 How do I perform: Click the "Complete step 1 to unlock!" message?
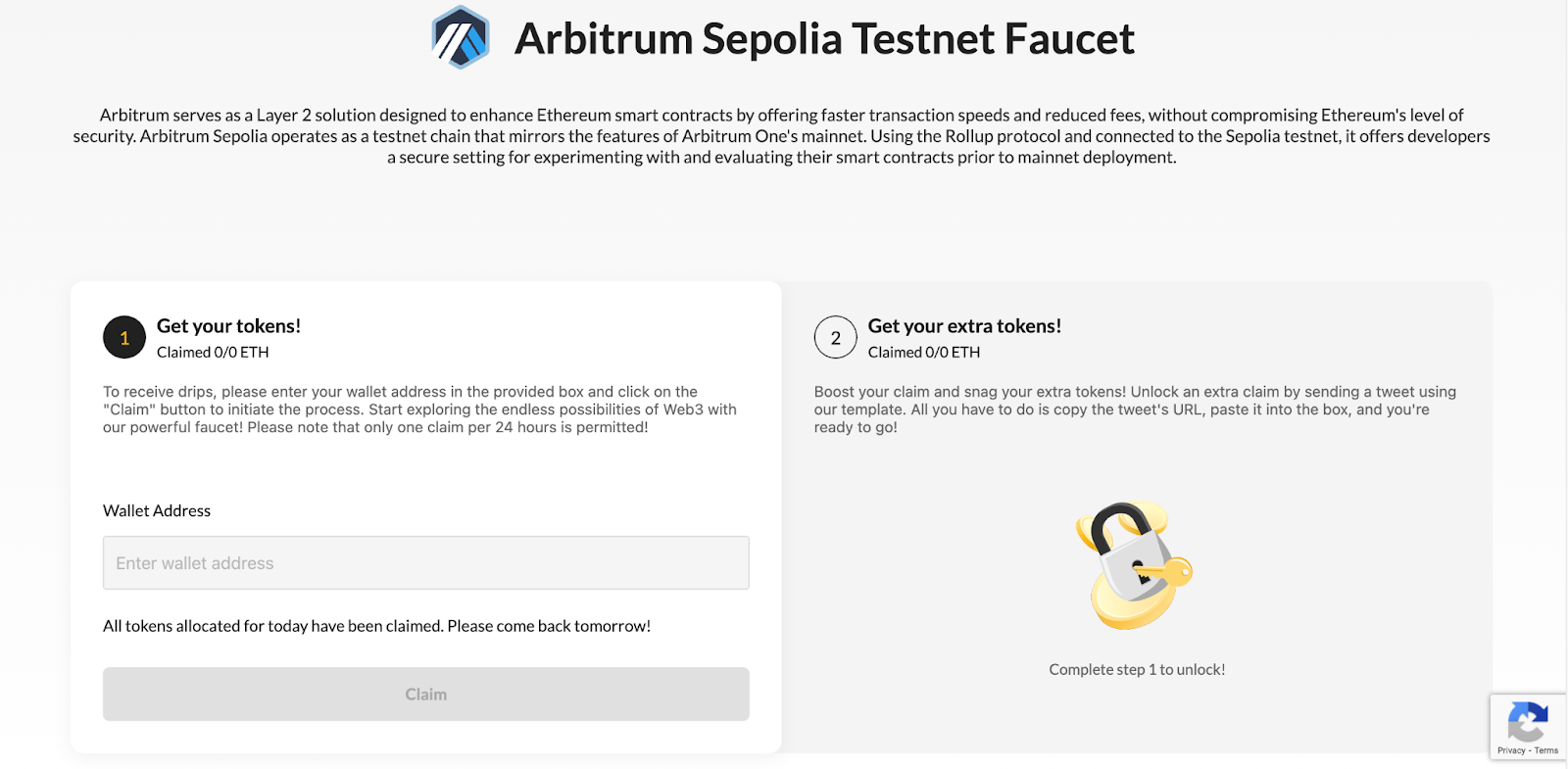[1136, 670]
